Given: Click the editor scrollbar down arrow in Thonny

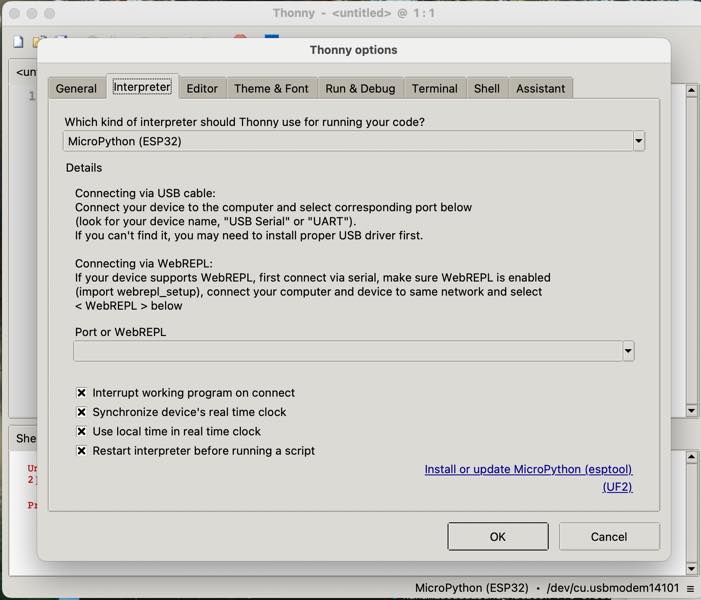Looking at the screenshot, I should click(692, 410).
